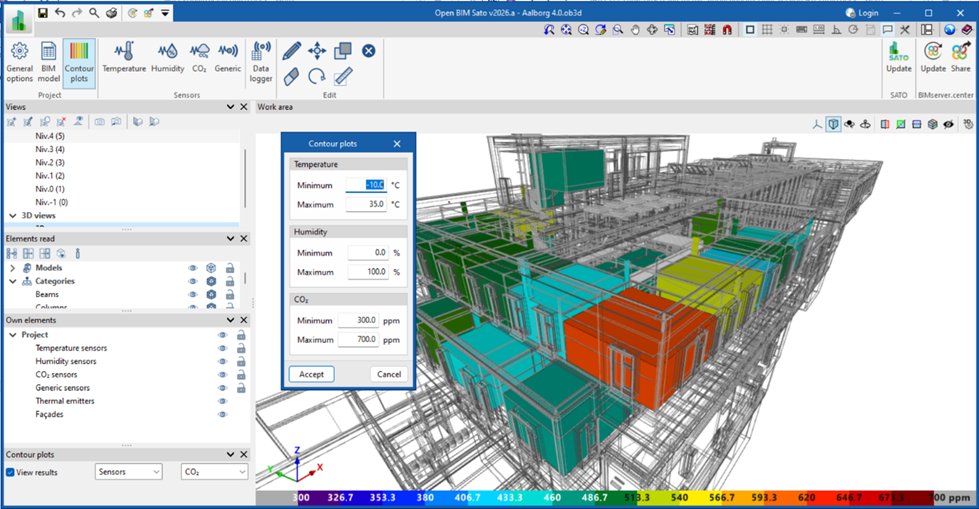979x509 pixels.
Task: Click Temperature Minimum field
Action: click(367, 185)
